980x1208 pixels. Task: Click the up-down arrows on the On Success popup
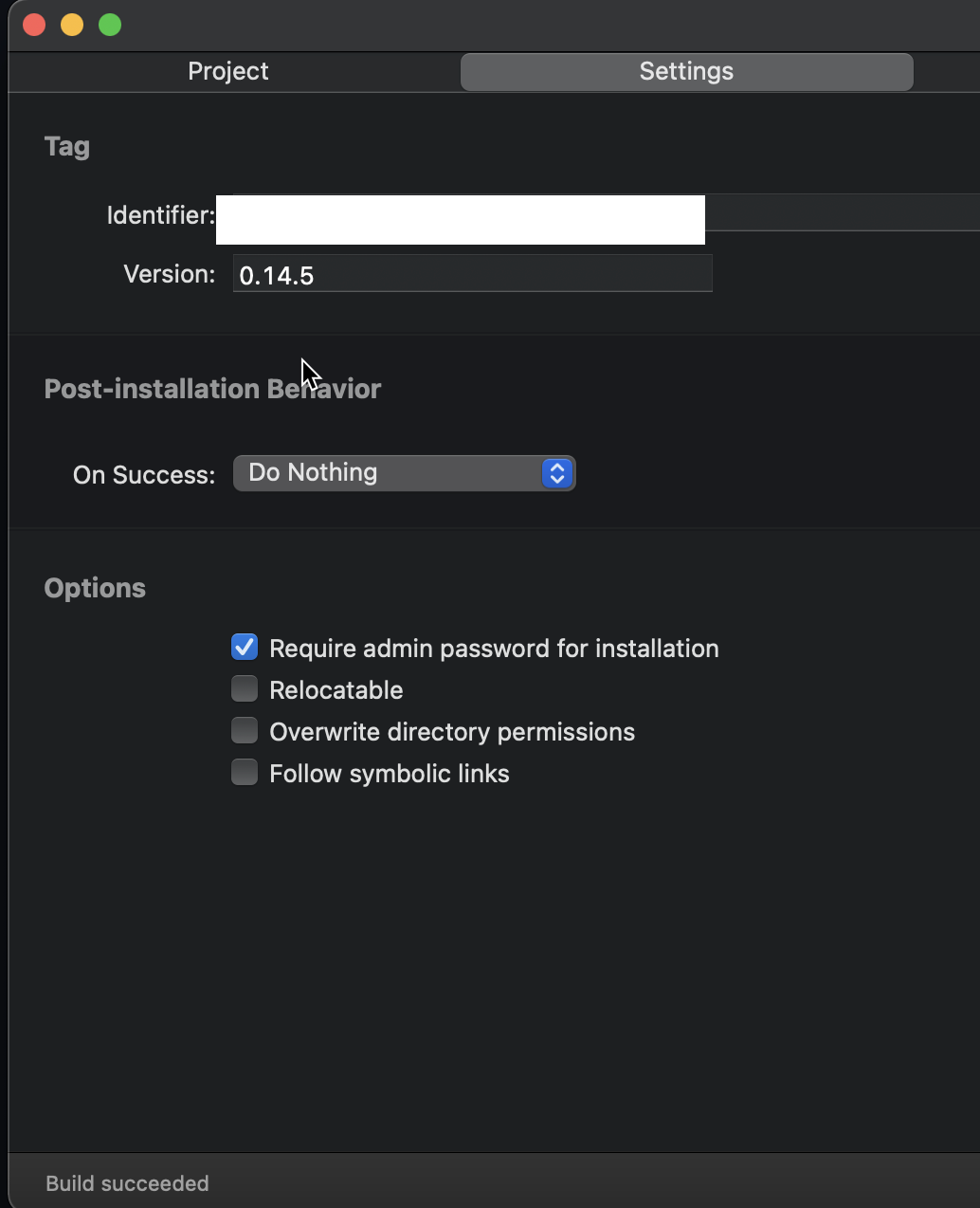point(557,473)
